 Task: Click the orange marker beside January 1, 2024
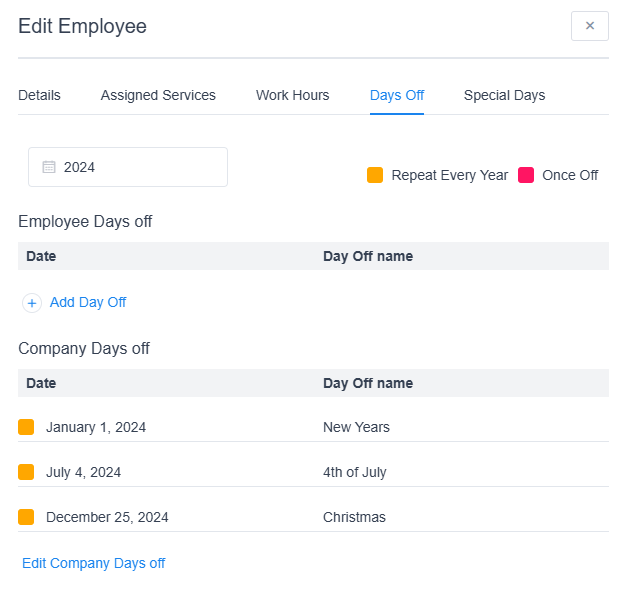tap(26, 427)
